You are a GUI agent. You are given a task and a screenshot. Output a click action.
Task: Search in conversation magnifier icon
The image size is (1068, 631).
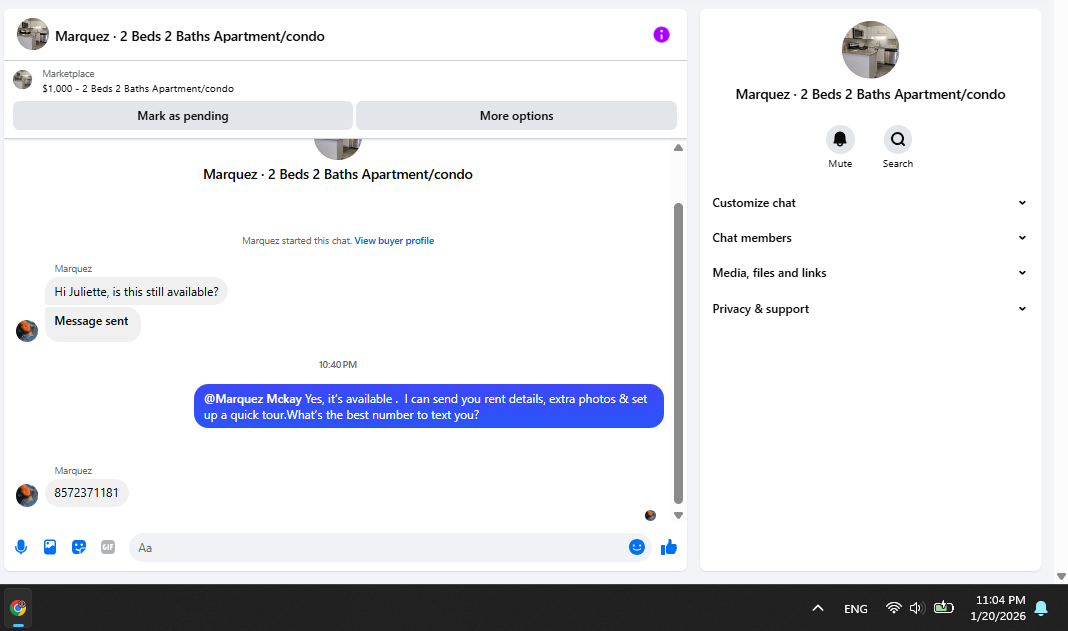pos(898,140)
